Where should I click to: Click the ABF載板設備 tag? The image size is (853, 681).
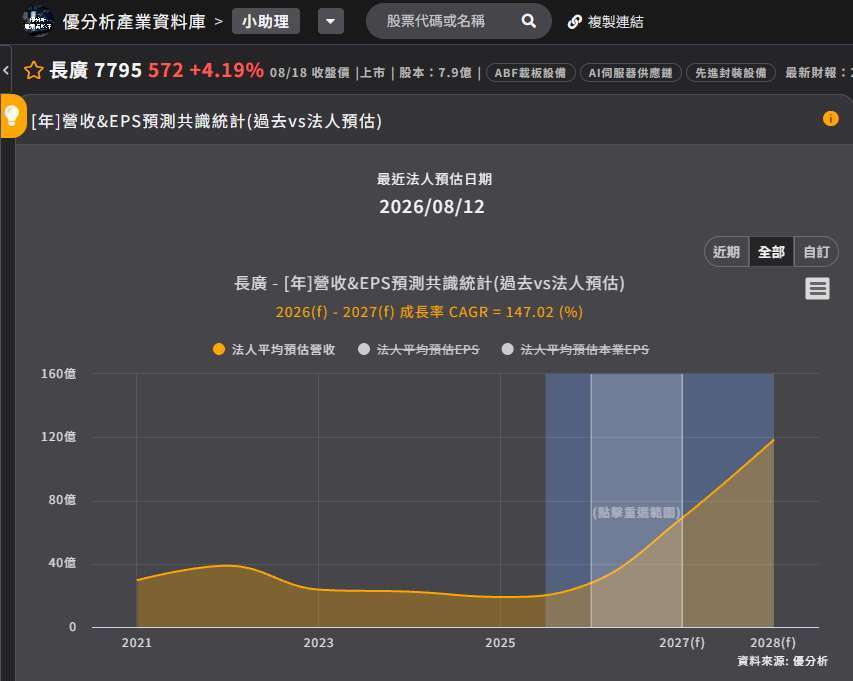click(x=530, y=73)
